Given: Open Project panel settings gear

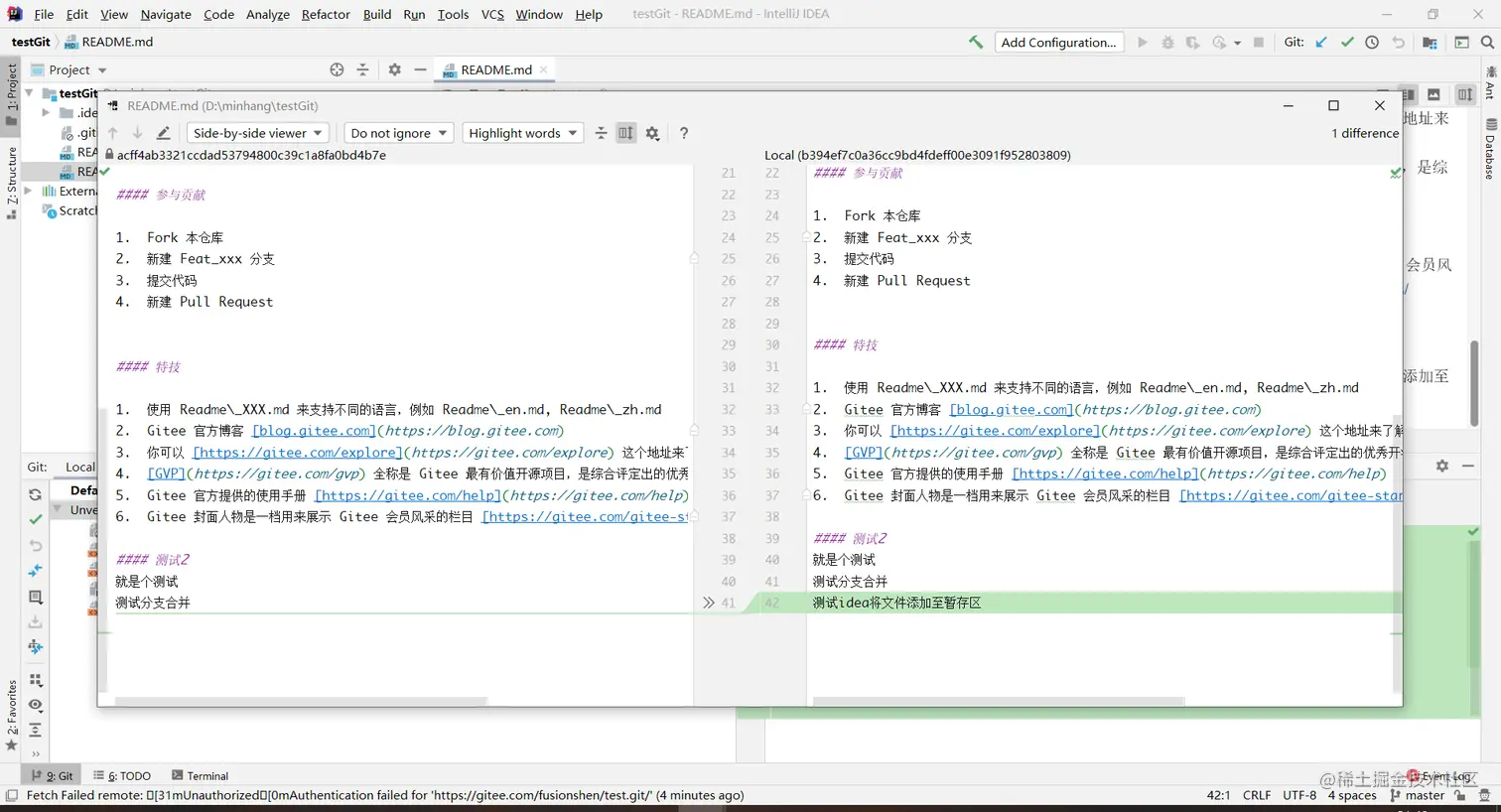Looking at the screenshot, I should tap(394, 69).
